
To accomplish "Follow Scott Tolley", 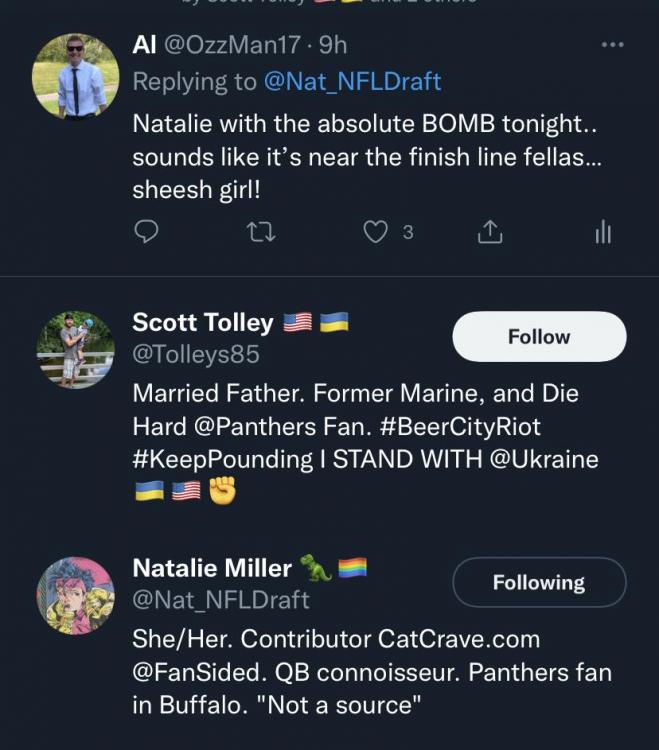I will pyautogui.click(x=539, y=337).
